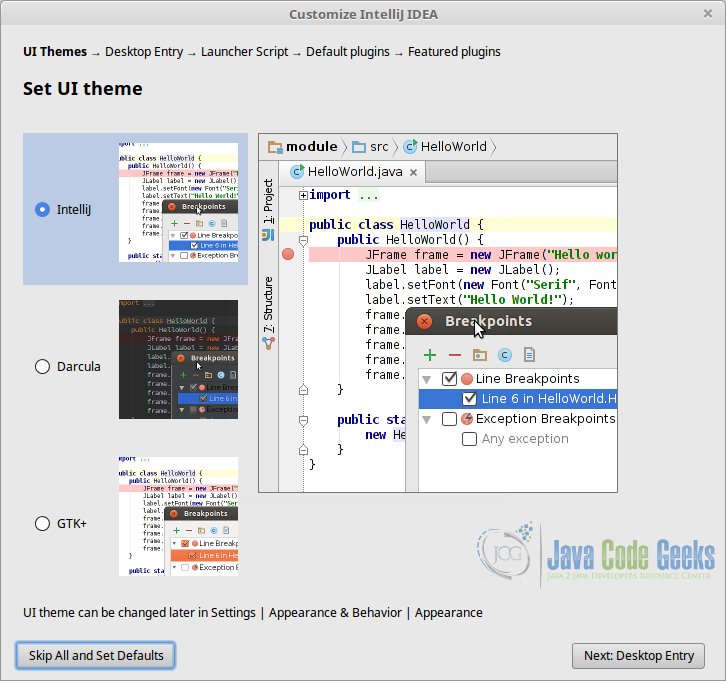Click the red breakpoint marker in gutter

[288, 254]
